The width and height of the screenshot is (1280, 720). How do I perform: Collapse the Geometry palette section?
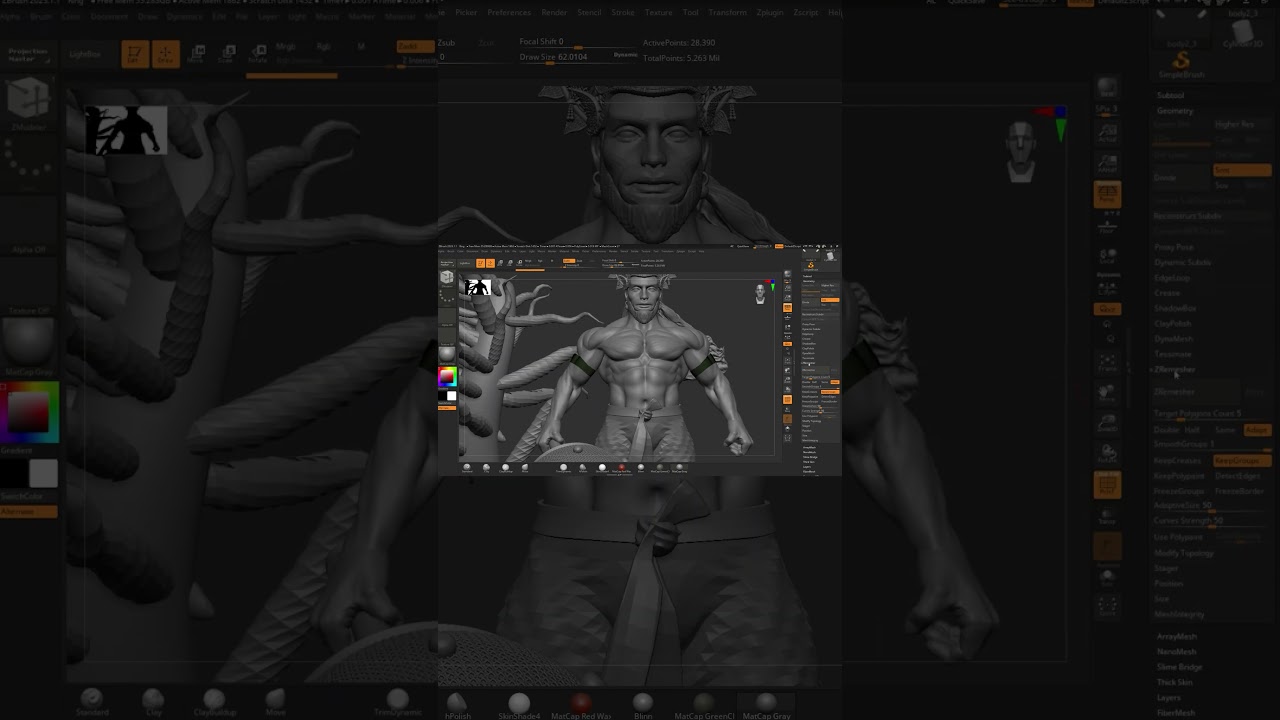click(x=1175, y=111)
